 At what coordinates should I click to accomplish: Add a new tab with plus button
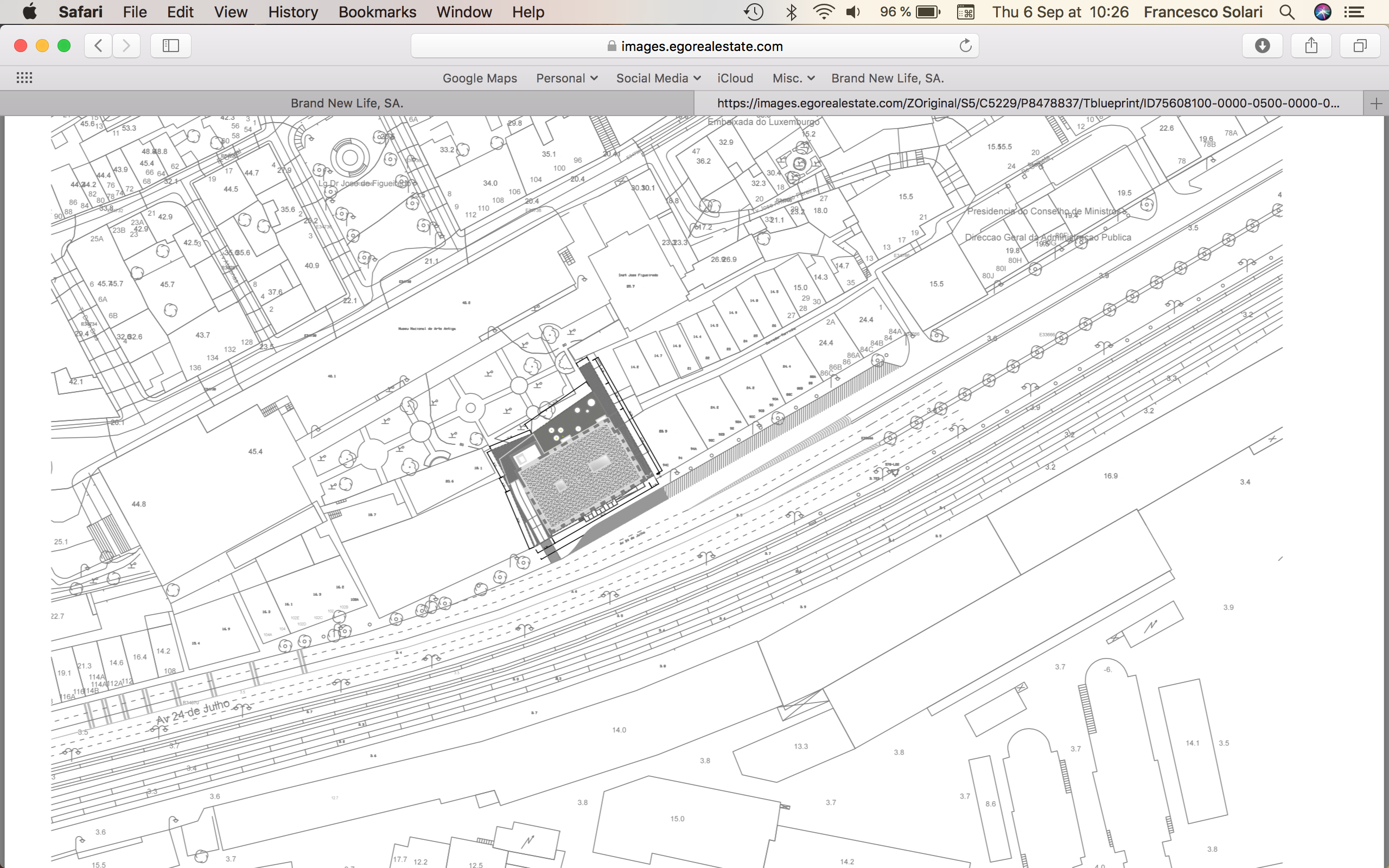click(x=1376, y=103)
